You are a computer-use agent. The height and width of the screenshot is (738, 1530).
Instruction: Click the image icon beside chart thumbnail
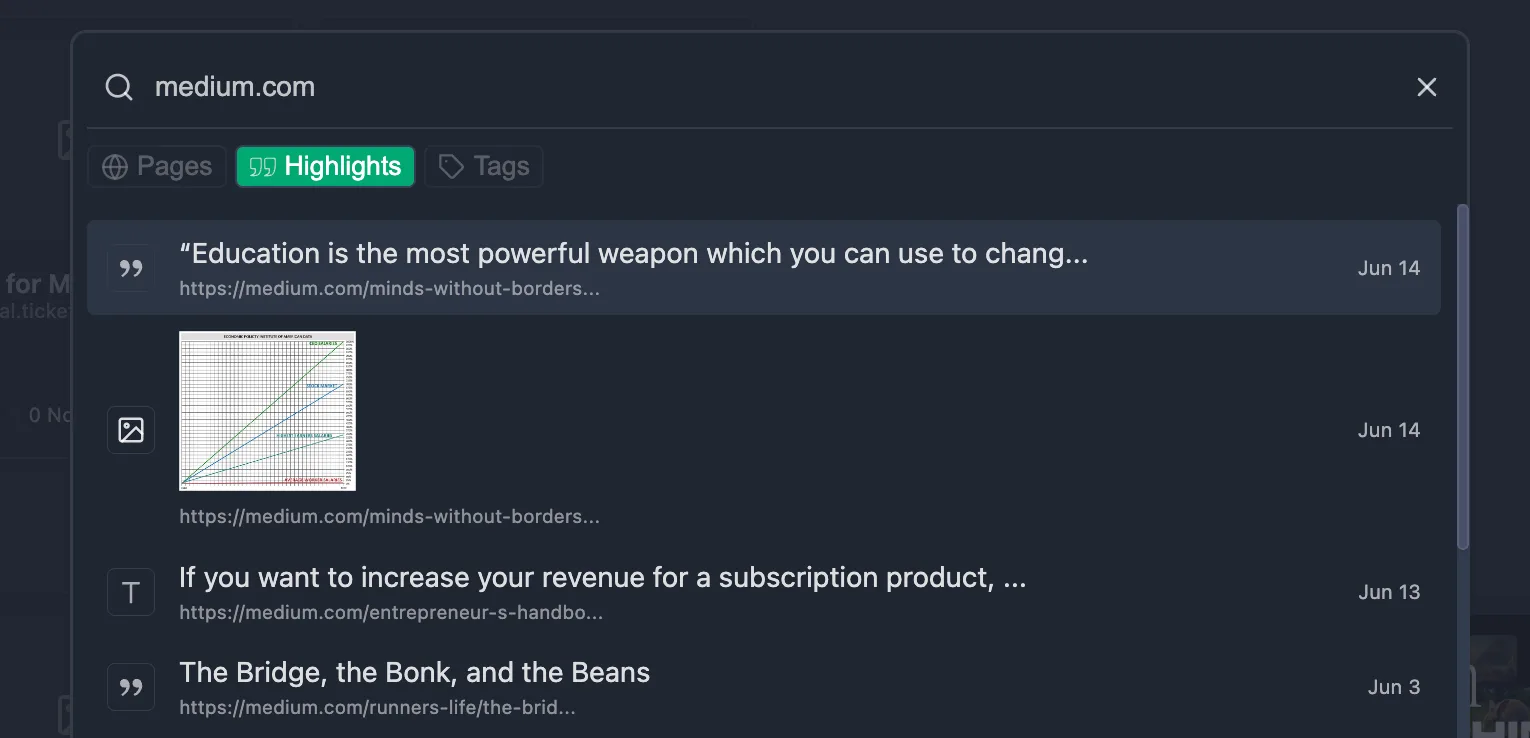coord(131,430)
